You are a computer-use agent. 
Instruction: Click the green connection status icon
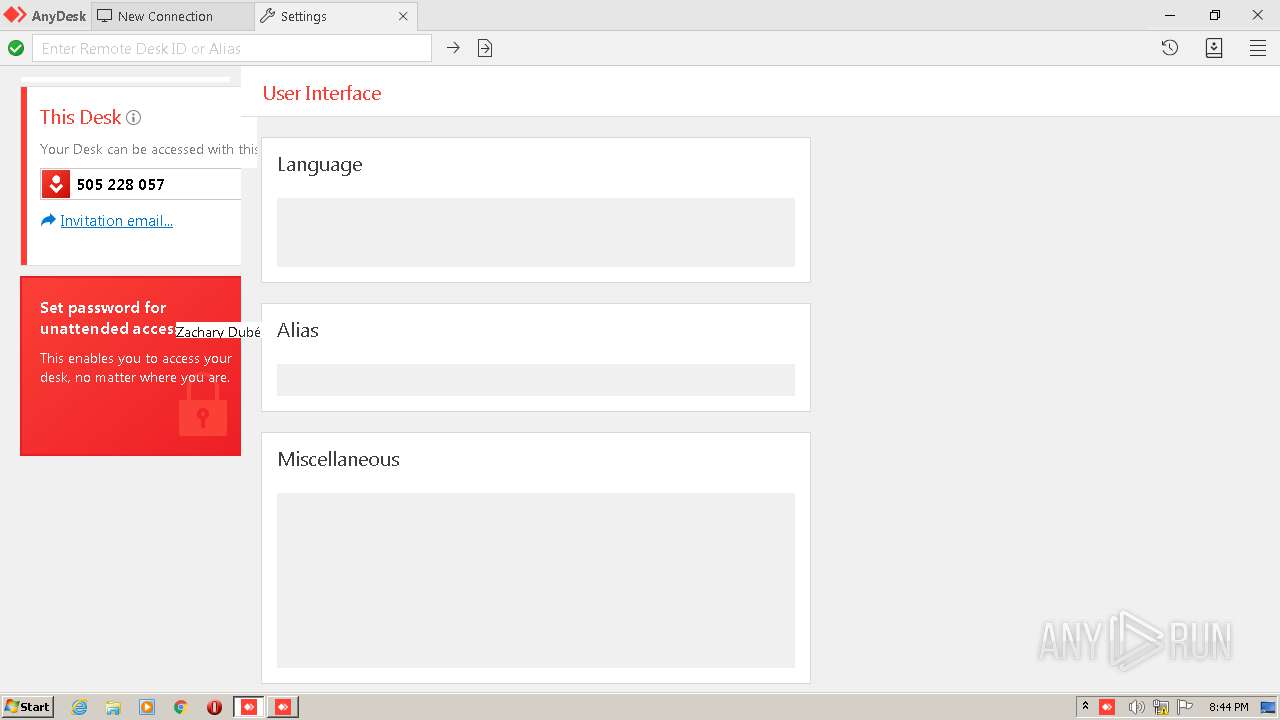coord(16,48)
